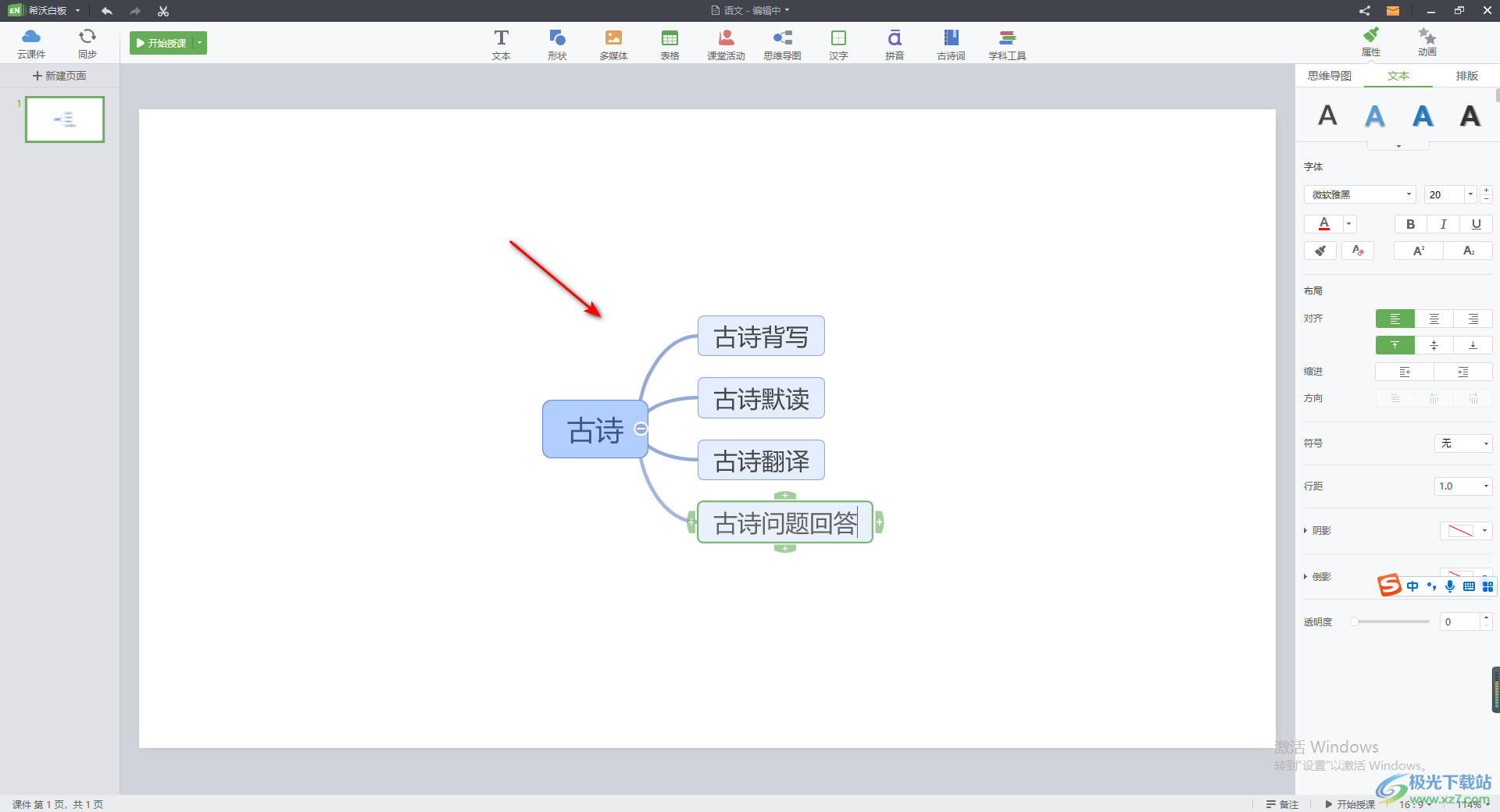
Task: Click the green 开始授课 button
Action: [162, 43]
